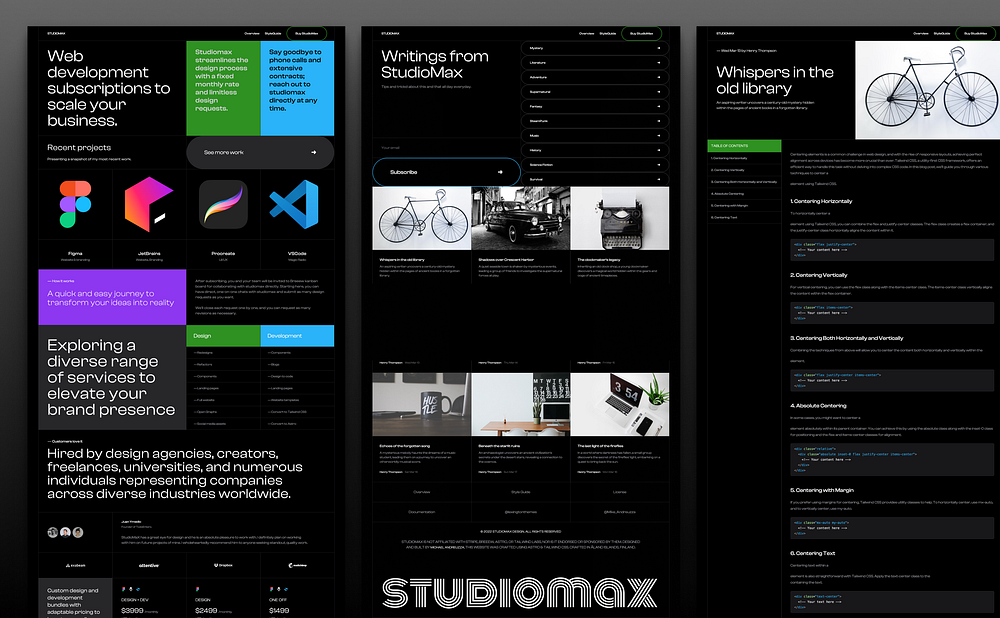1000x618 pixels.
Task: Open StyleGuide in the middle page navigation
Action: click(608, 33)
